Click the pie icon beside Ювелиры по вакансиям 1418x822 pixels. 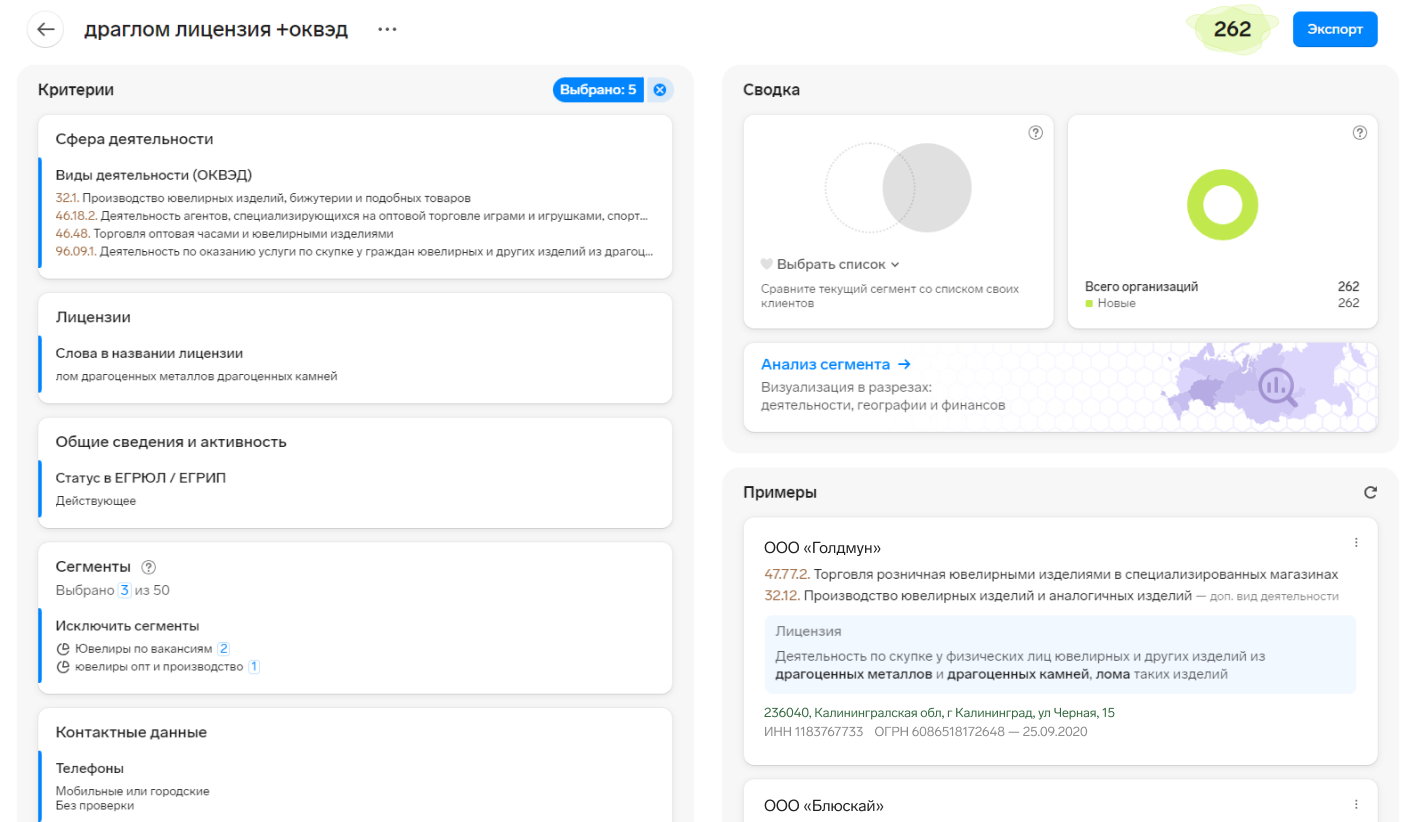[62, 649]
